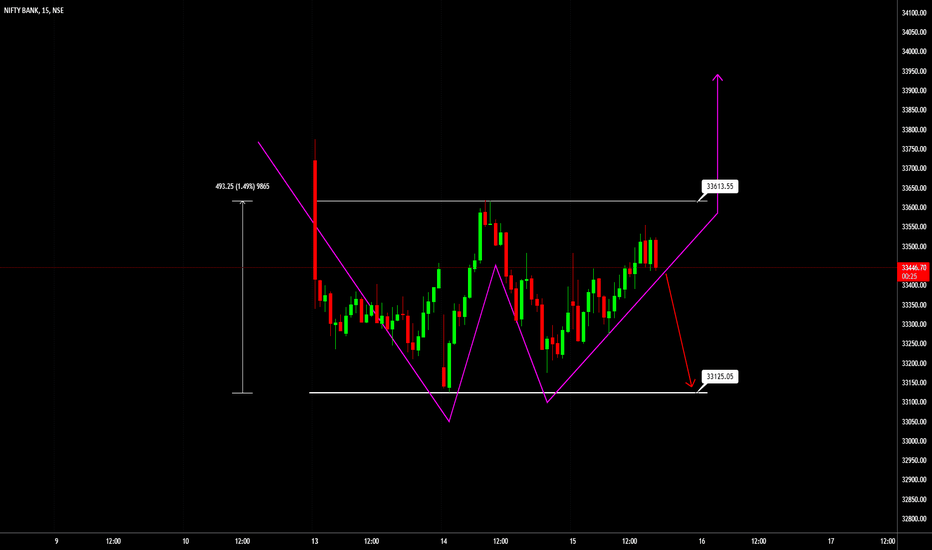
Task: Click the 12:00 label between dates 9 and 10
Action: [114, 542]
